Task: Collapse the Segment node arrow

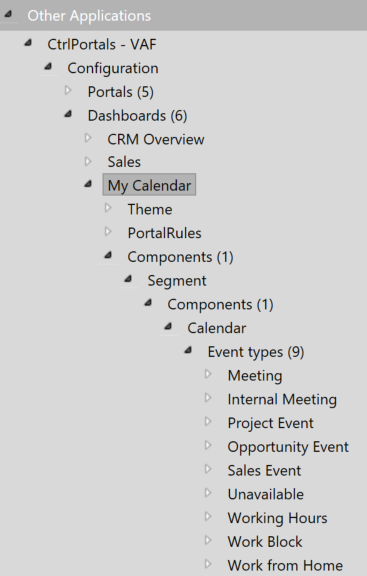Action: coord(128,279)
